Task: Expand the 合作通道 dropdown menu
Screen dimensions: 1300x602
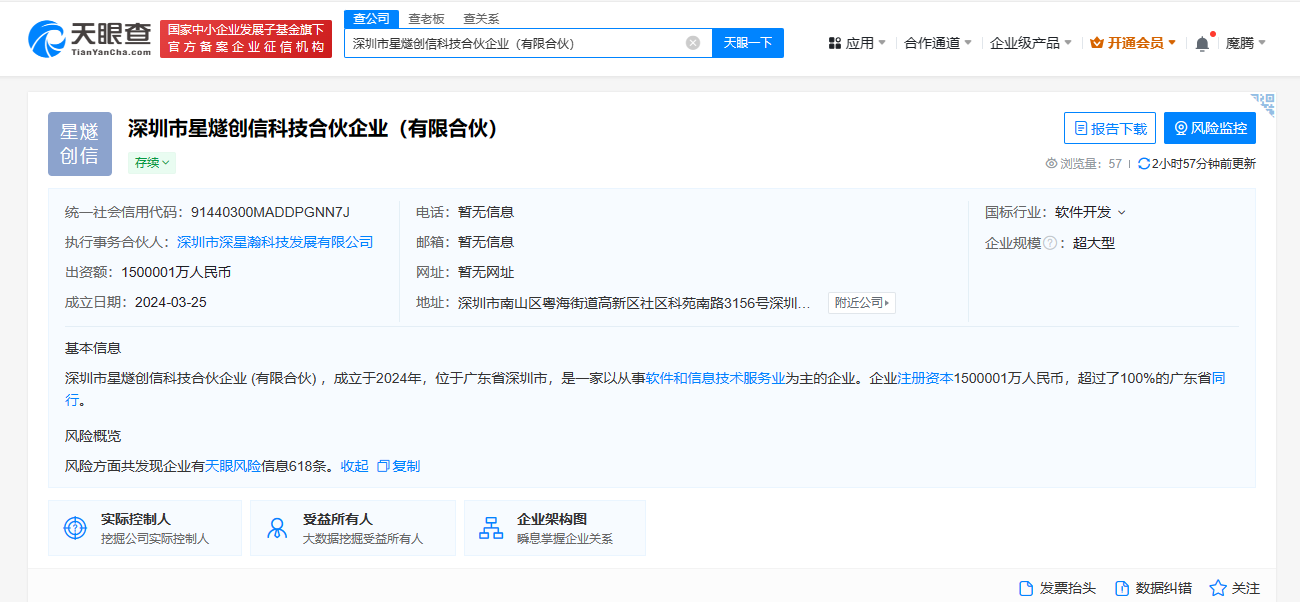Action: pyautogui.click(x=968, y=43)
